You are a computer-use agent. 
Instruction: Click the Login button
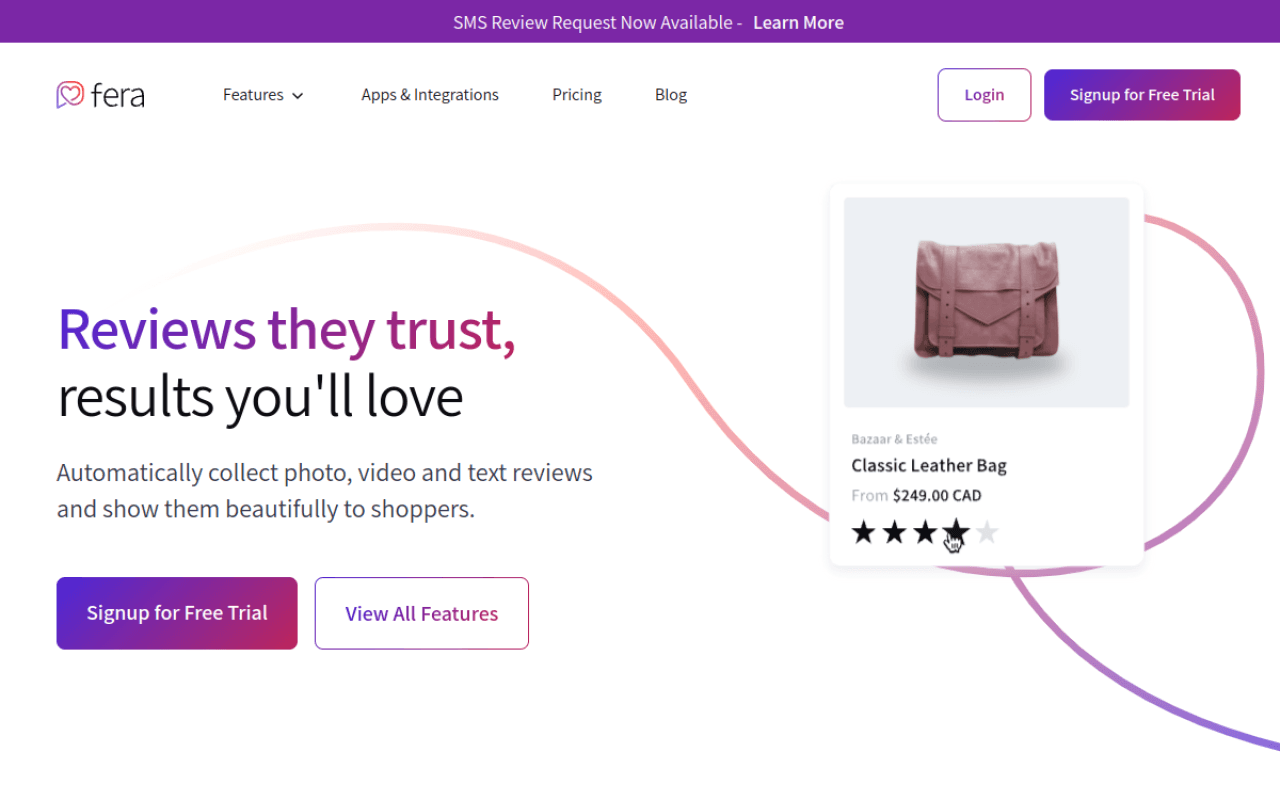pos(984,95)
